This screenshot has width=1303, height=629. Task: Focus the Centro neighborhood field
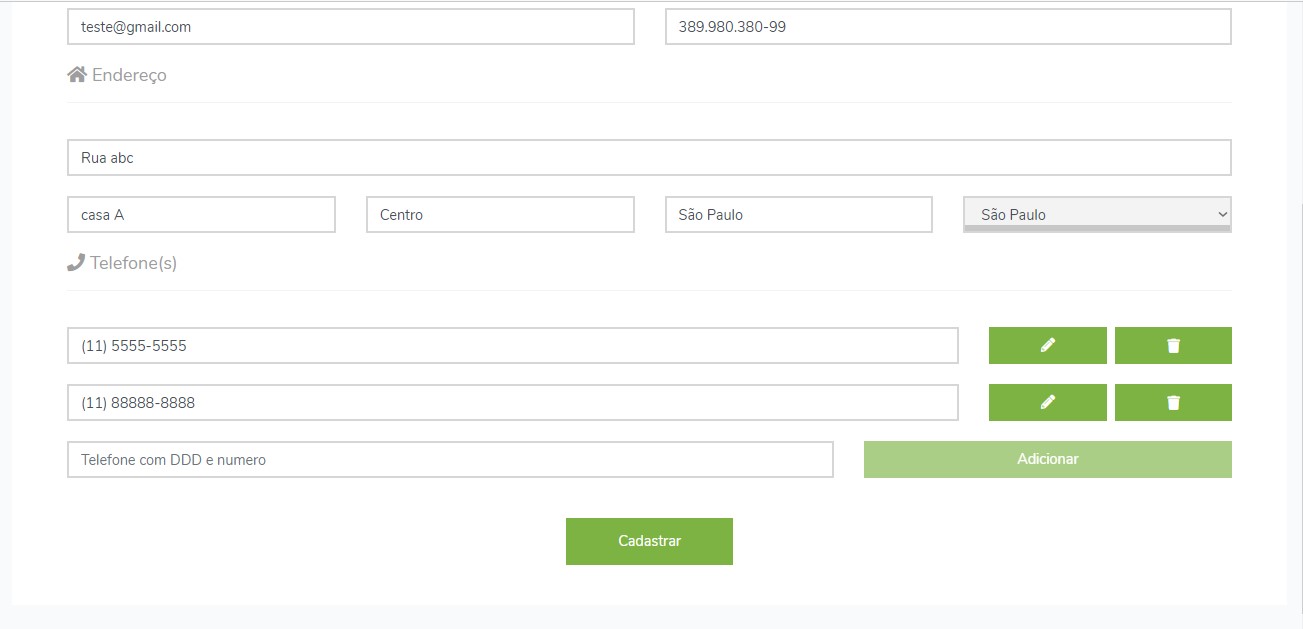500,215
